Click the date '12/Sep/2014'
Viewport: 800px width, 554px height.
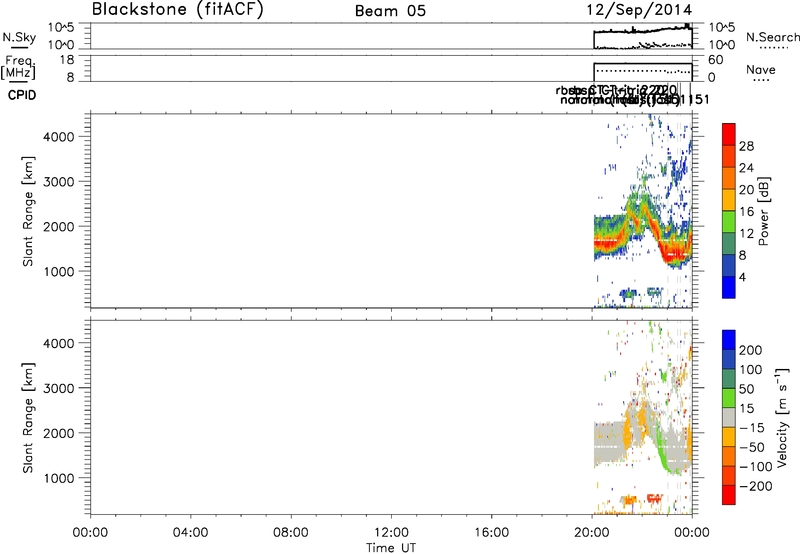639,10
